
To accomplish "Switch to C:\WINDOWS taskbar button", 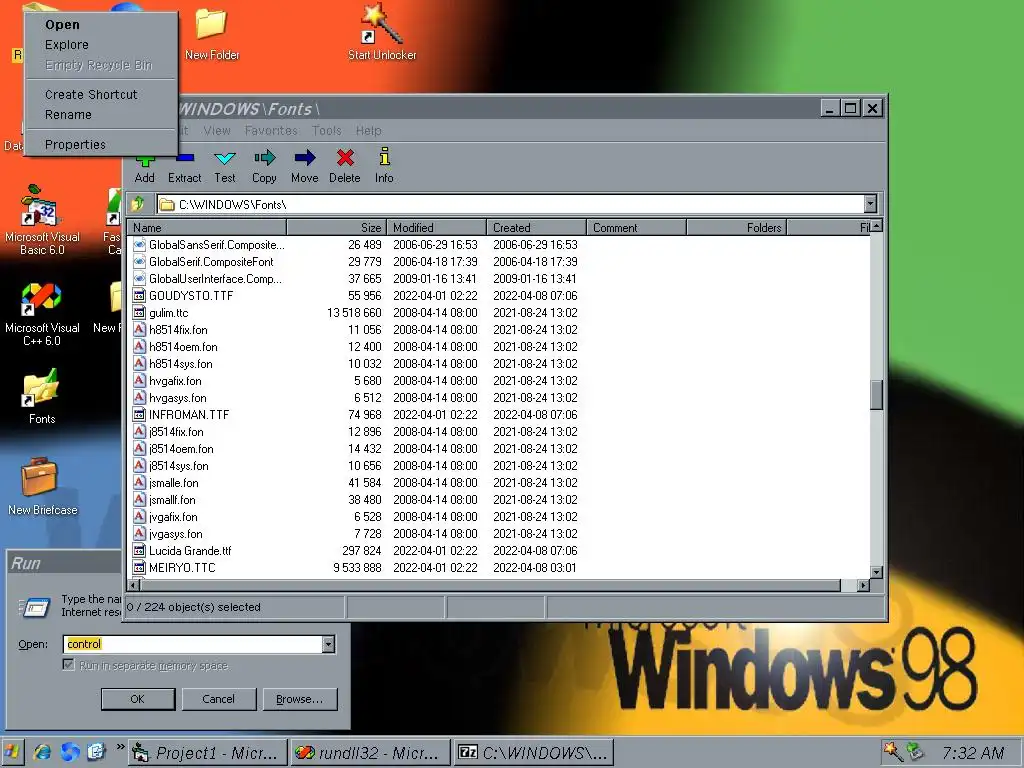I will tap(534, 753).
